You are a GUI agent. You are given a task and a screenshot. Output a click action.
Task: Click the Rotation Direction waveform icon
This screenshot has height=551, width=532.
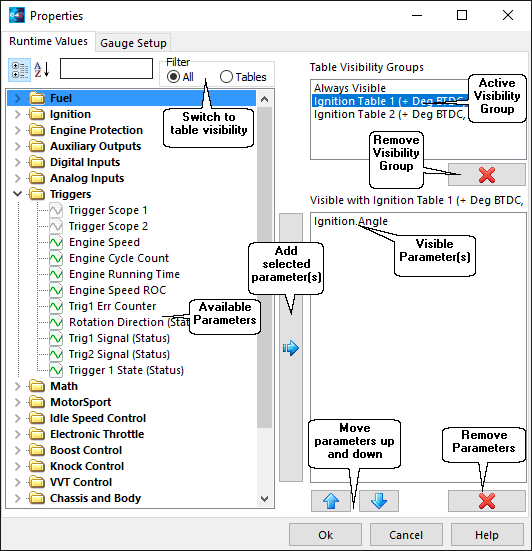pyautogui.click(x=56, y=322)
